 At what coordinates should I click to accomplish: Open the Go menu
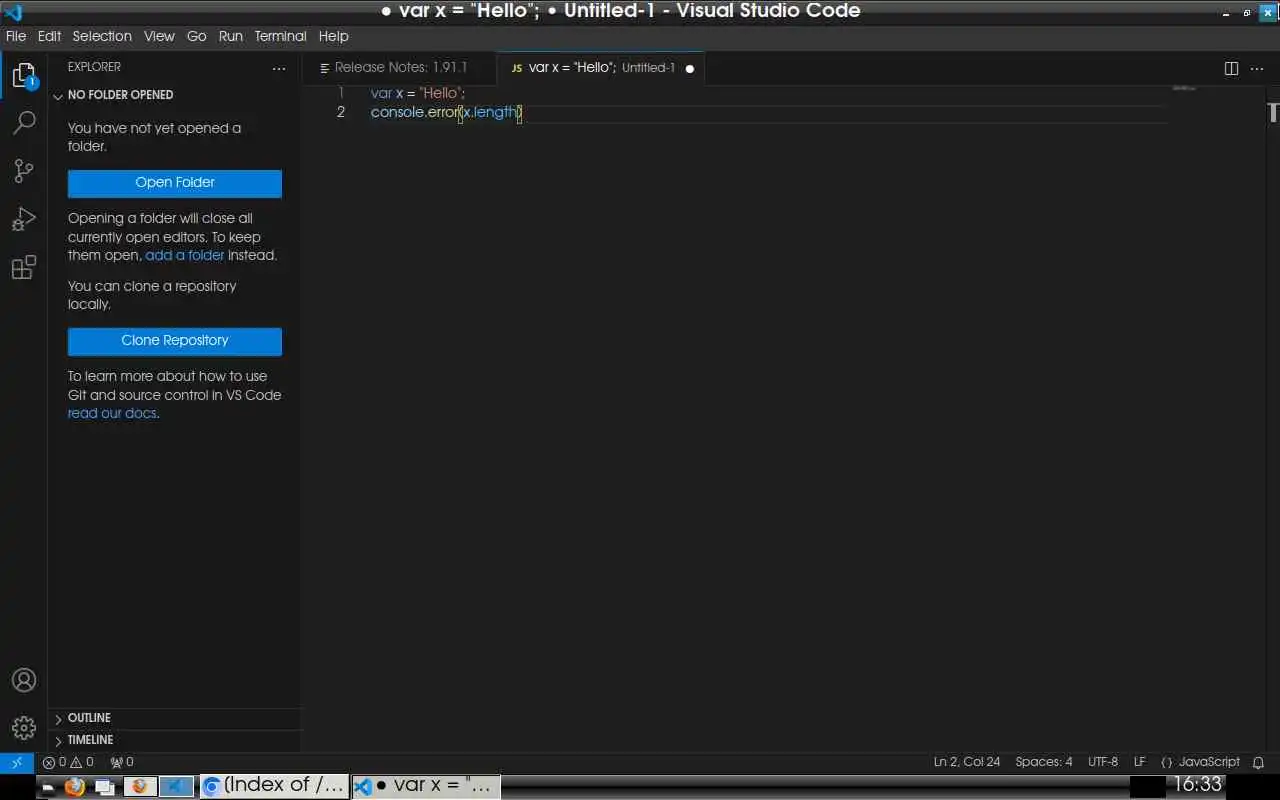pos(197,36)
